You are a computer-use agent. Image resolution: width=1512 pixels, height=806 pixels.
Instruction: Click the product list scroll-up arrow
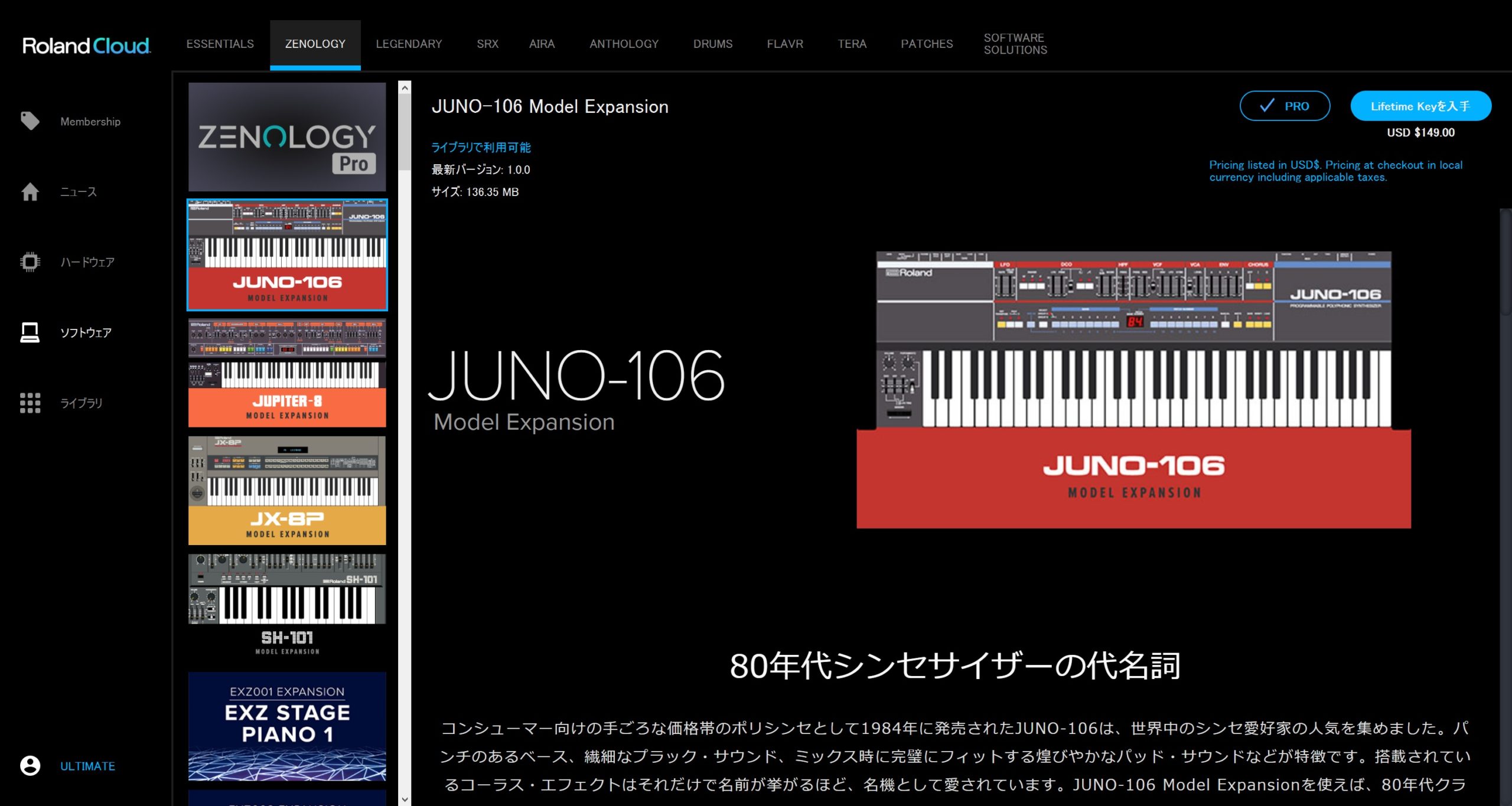pyautogui.click(x=405, y=88)
